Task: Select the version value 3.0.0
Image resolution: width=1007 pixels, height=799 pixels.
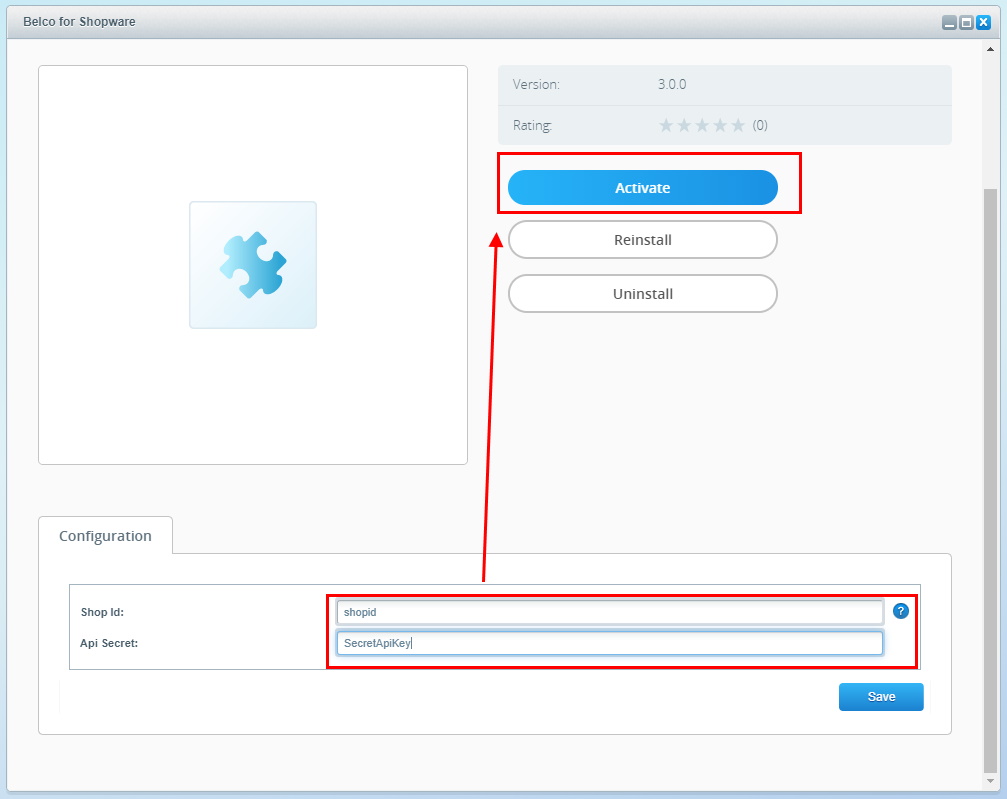Action: point(672,84)
